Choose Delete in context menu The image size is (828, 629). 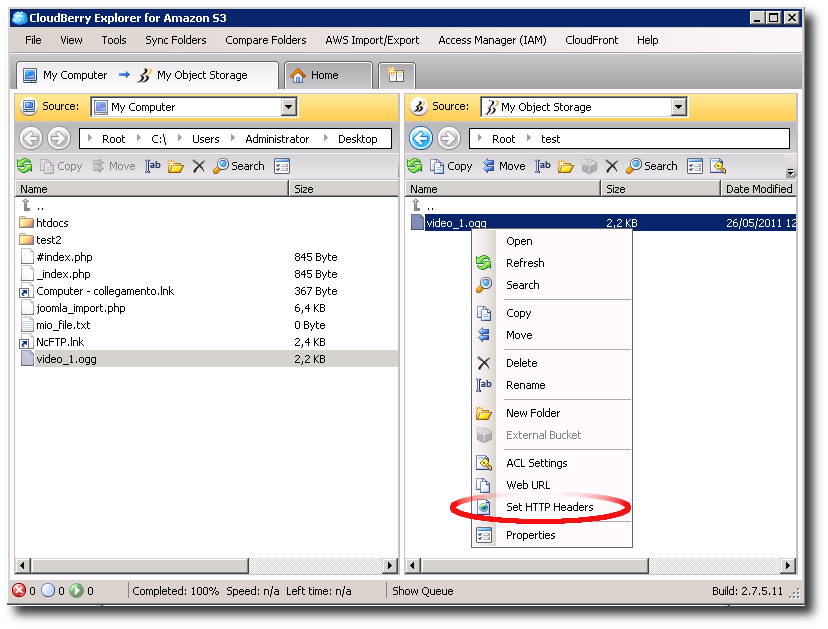pyautogui.click(x=552, y=363)
